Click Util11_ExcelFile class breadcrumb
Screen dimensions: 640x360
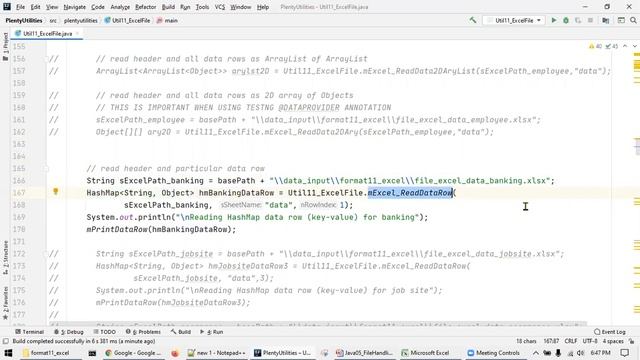127,20
